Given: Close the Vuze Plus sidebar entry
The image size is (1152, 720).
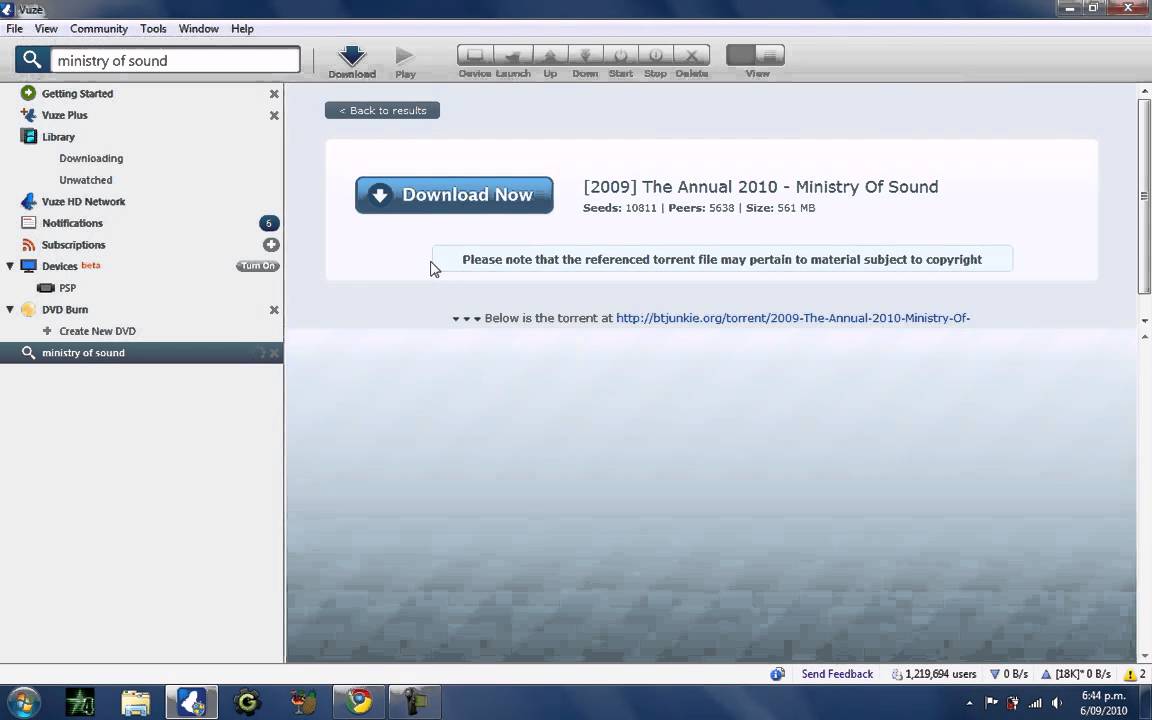Looking at the screenshot, I should click(x=274, y=115).
